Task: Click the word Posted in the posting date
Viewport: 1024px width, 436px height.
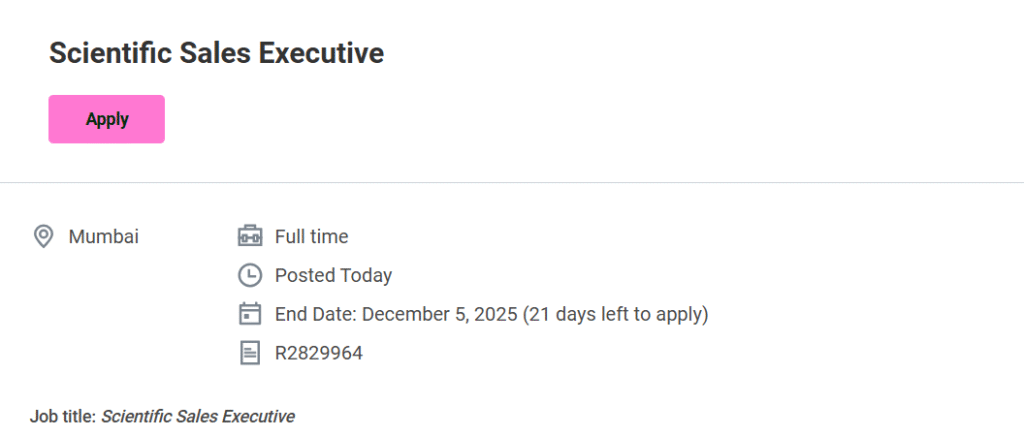Action: pyautogui.click(x=304, y=275)
